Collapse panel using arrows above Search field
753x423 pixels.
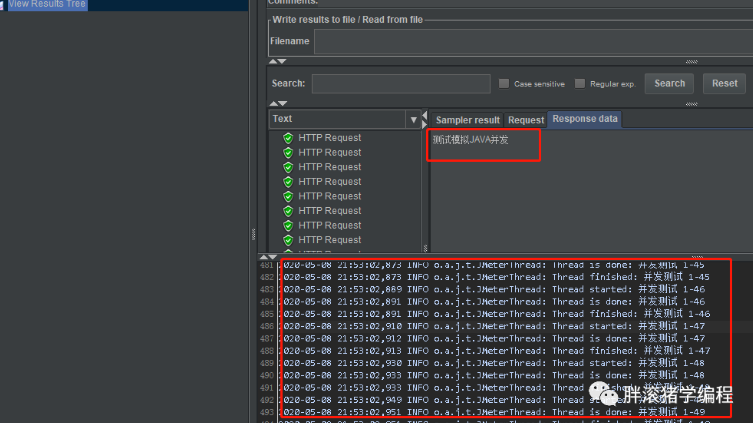coord(278,61)
